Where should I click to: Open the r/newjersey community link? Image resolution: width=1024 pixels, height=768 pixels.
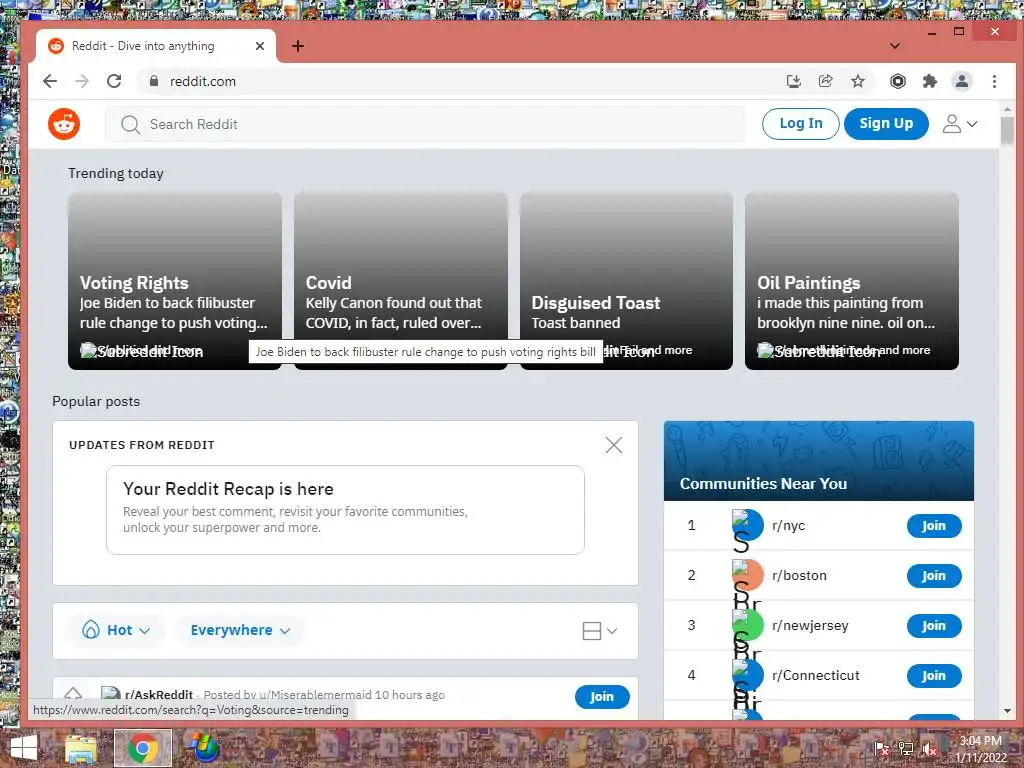pyautogui.click(x=810, y=626)
